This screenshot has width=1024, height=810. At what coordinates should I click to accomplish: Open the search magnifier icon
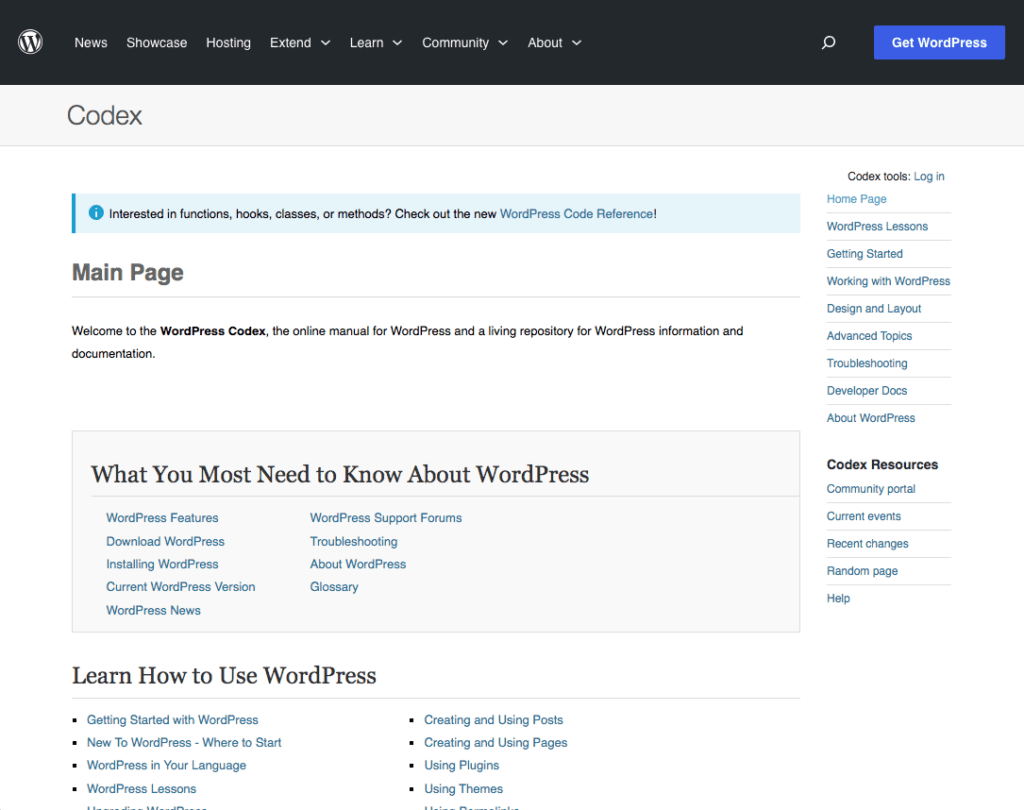828,42
